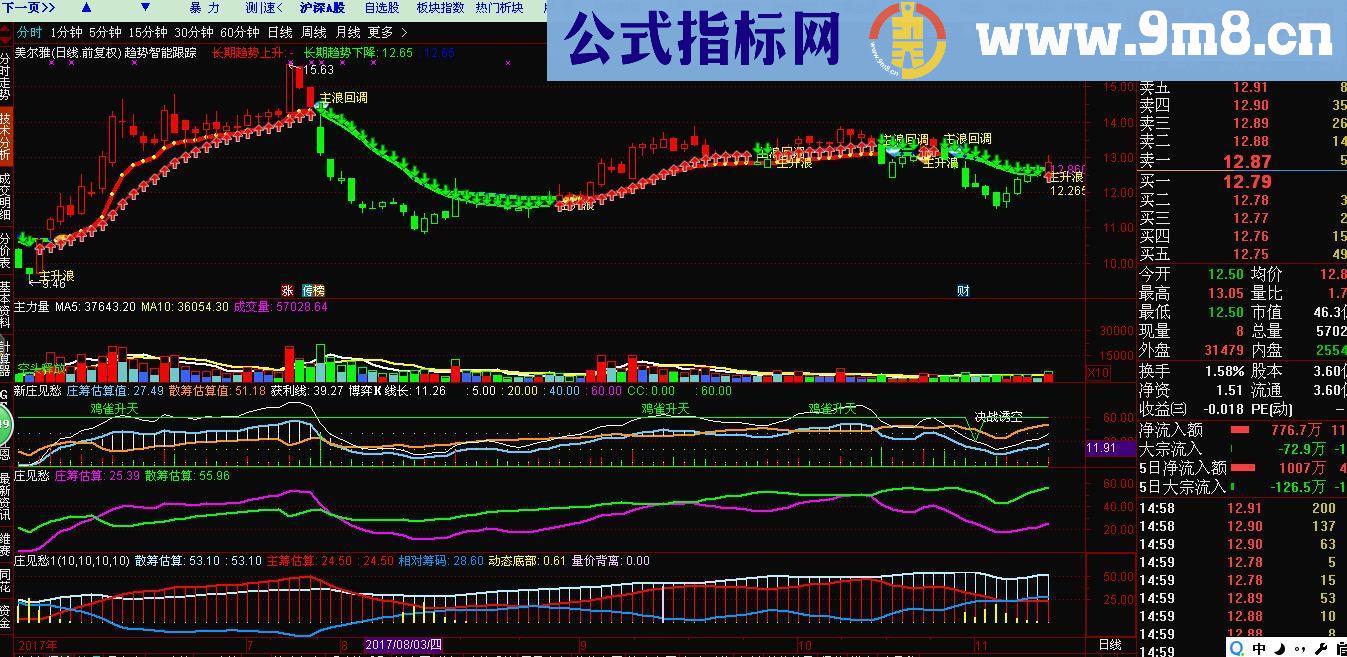
Task: Click the magnifier search icon in the taskbar
Action: coord(1235,645)
